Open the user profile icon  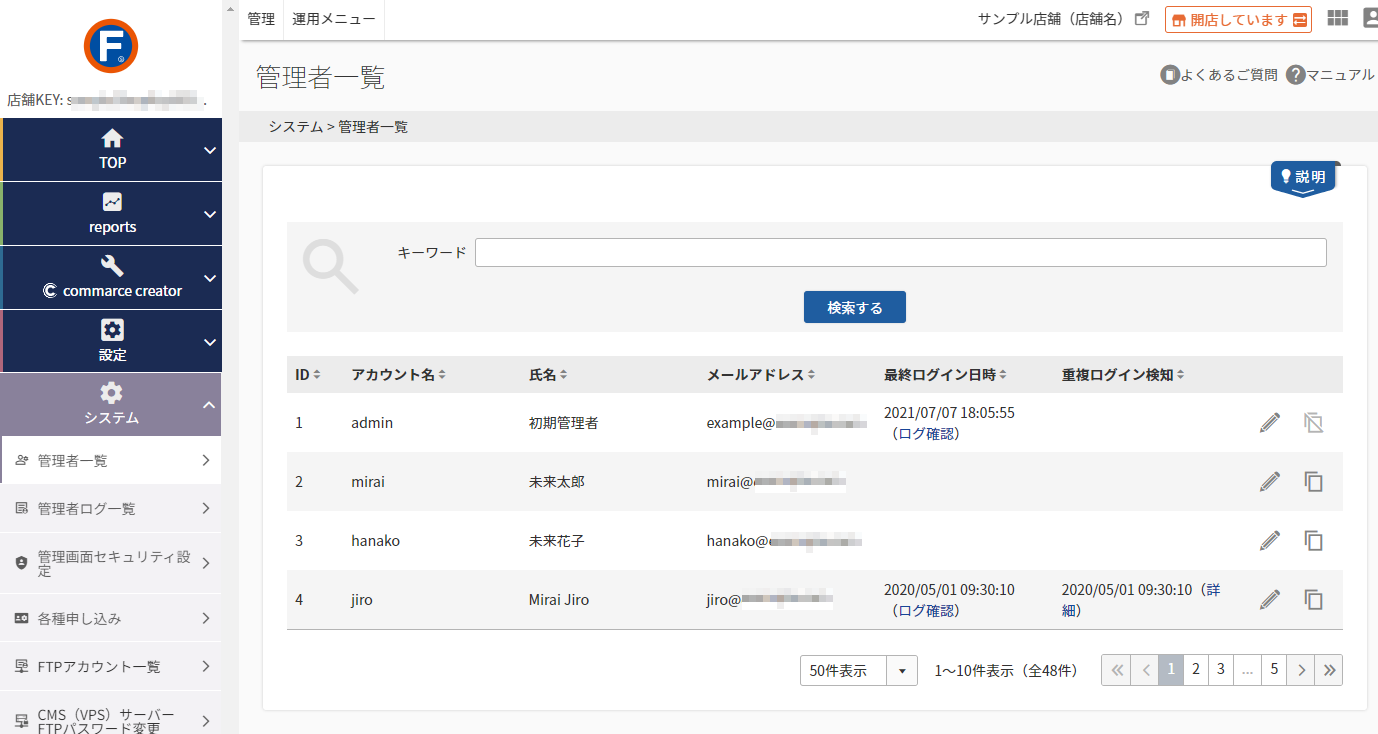pos(1371,18)
